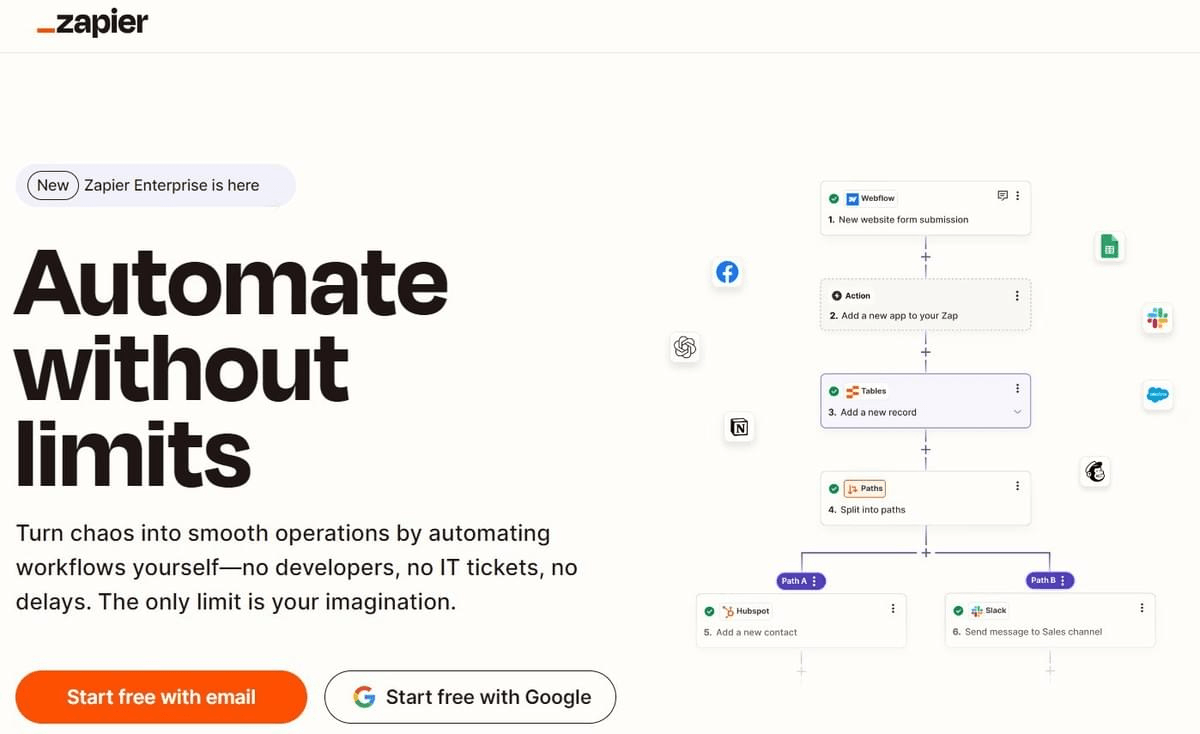Viewport: 1200px width, 734px height.
Task: Click the Facebook app icon
Action: pyautogui.click(x=727, y=271)
